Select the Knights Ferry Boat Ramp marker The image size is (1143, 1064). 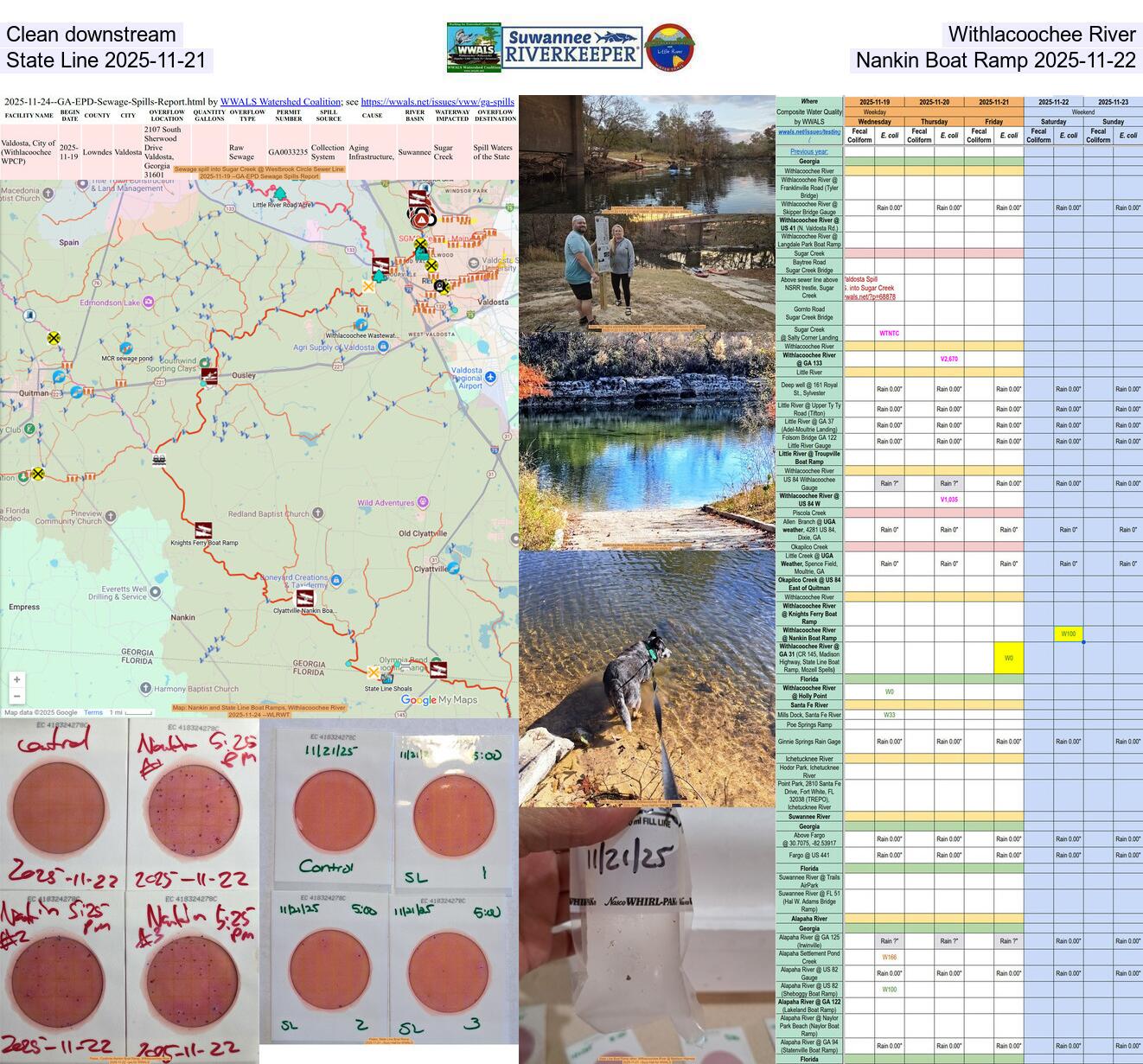(x=203, y=530)
